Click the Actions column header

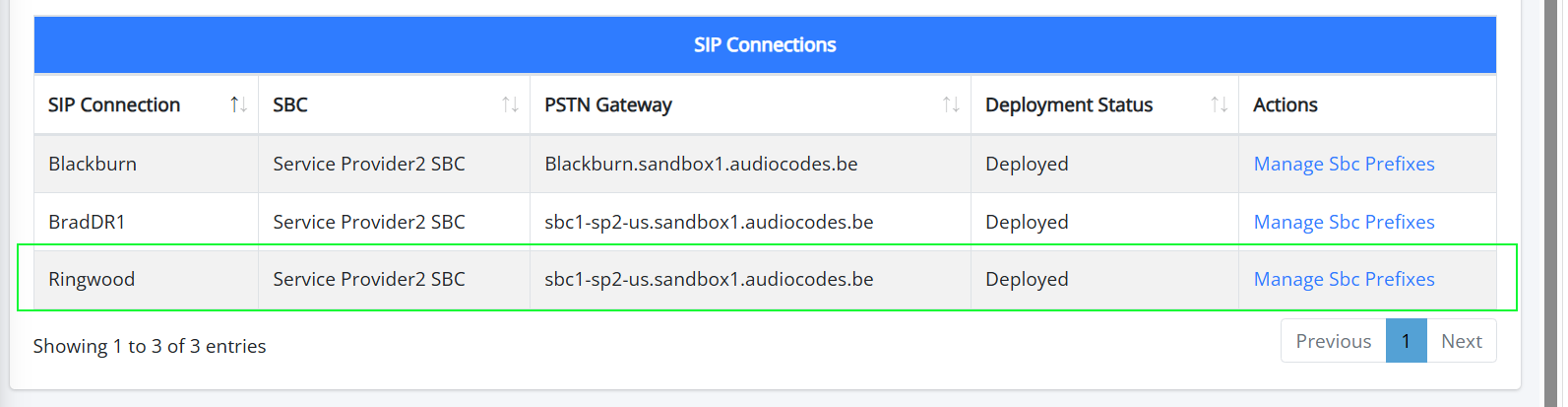1367,104
